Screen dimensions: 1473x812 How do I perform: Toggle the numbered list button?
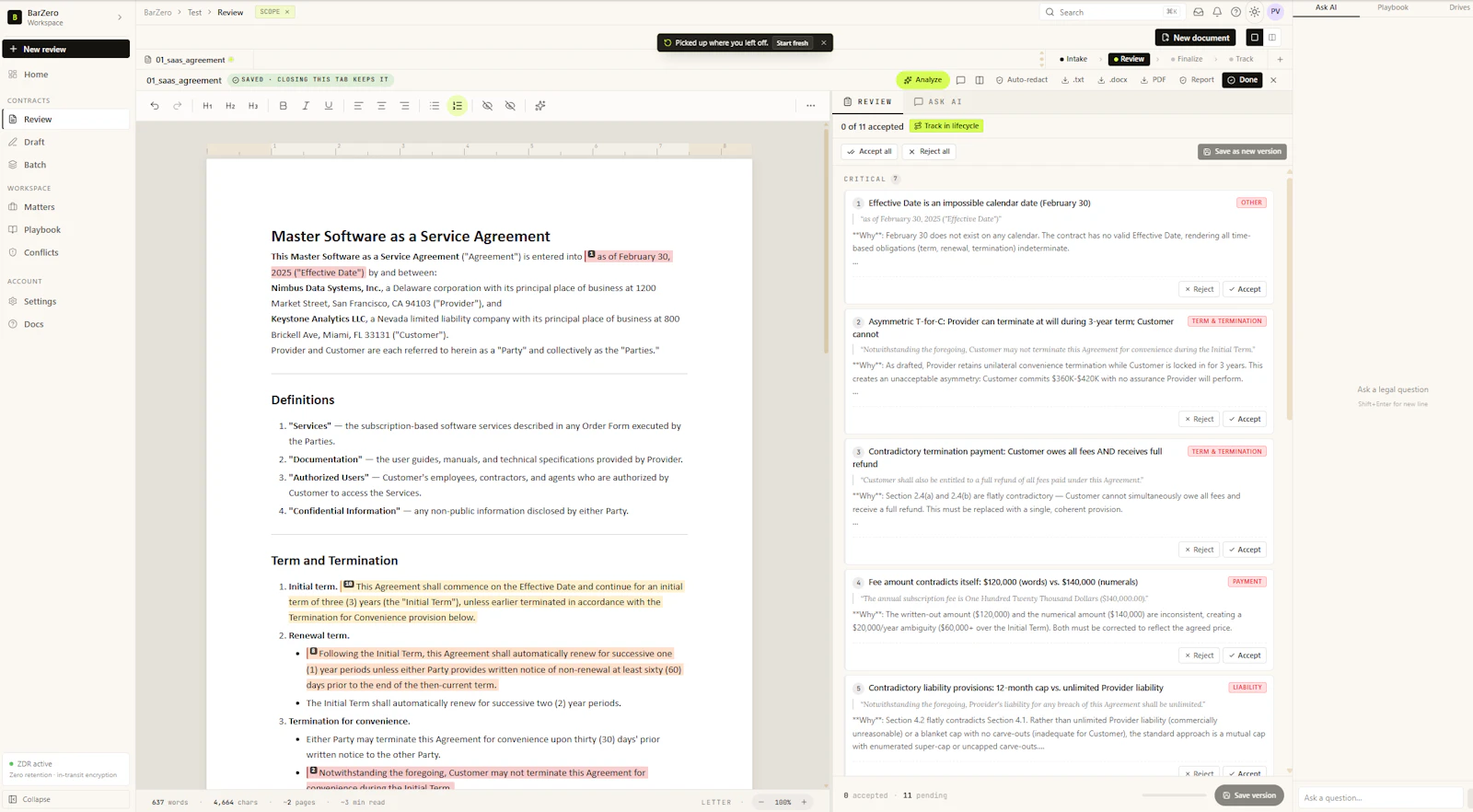(458, 106)
